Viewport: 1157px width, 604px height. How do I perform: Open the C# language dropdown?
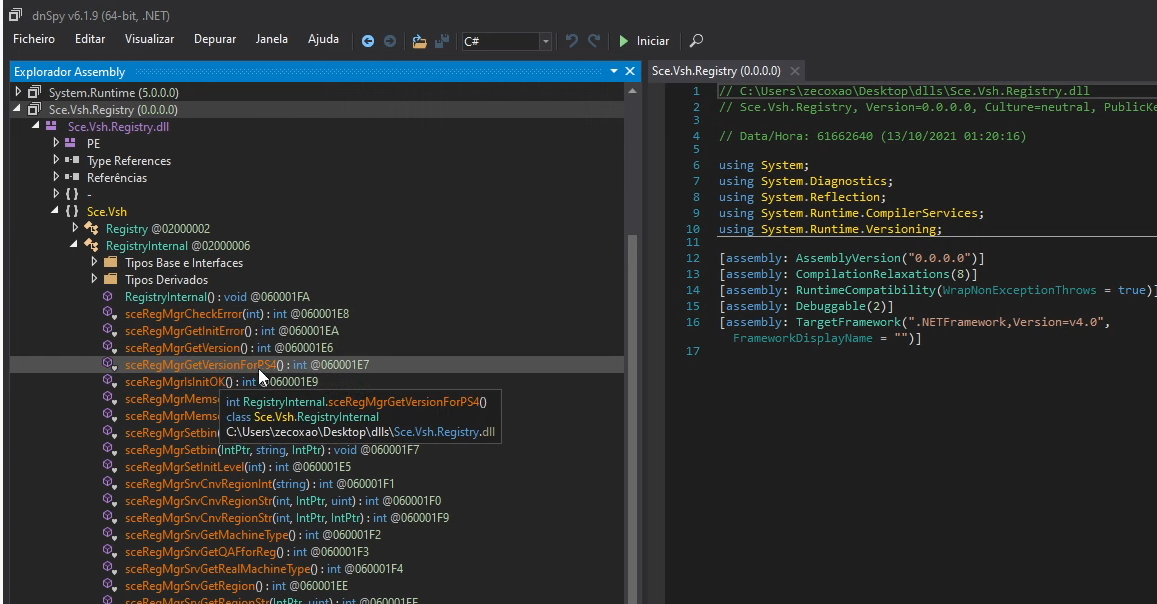coord(545,41)
